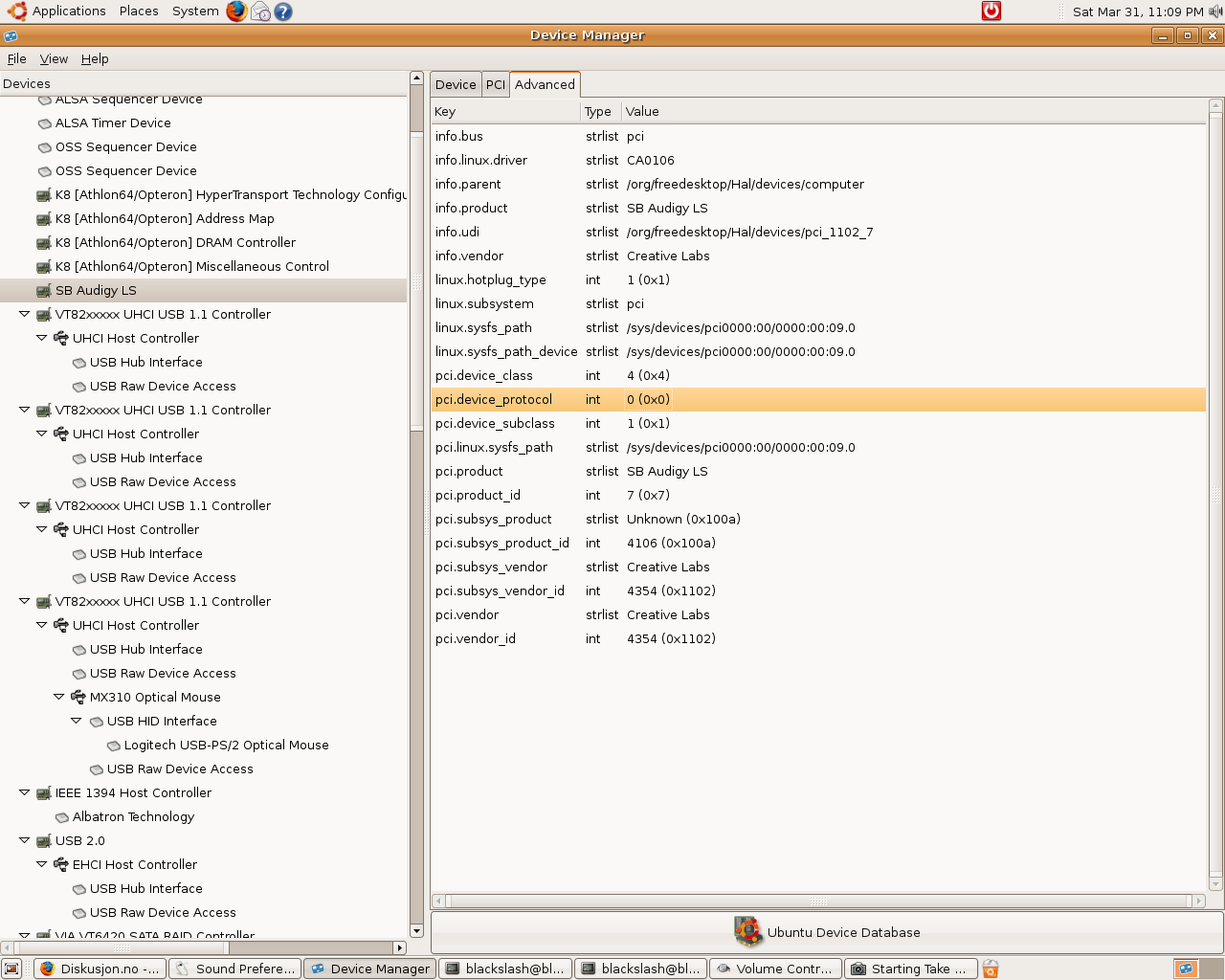Image resolution: width=1225 pixels, height=980 pixels.
Task: Select the info.linux.driver row
Action: (818, 160)
